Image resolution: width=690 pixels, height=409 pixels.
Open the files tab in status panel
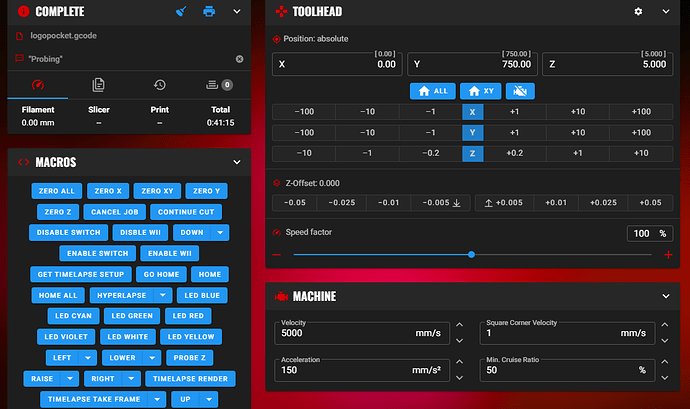(98, 85)
